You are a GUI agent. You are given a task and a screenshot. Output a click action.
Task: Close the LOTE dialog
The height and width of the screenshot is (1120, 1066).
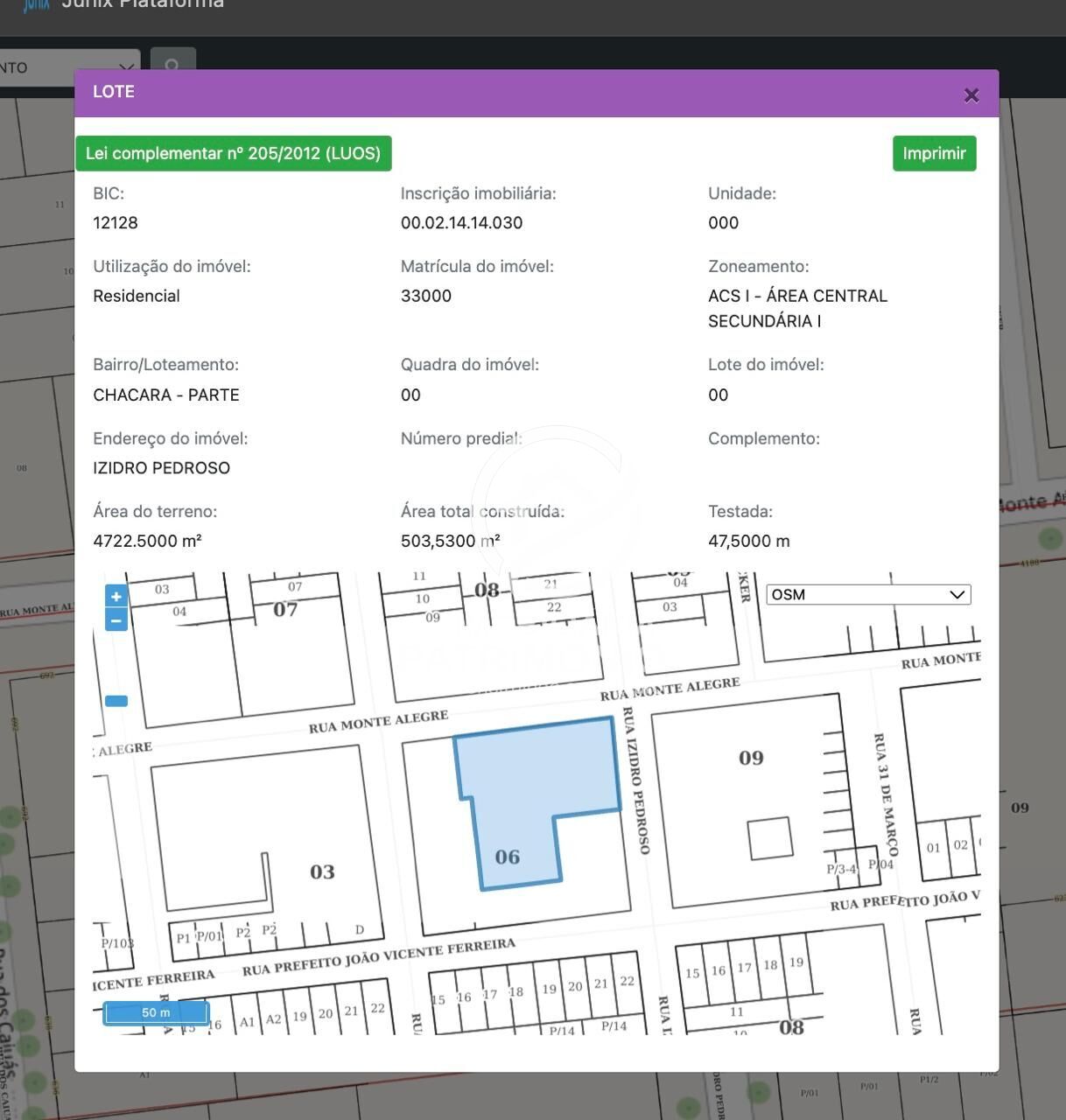click(x=971, y=95)
